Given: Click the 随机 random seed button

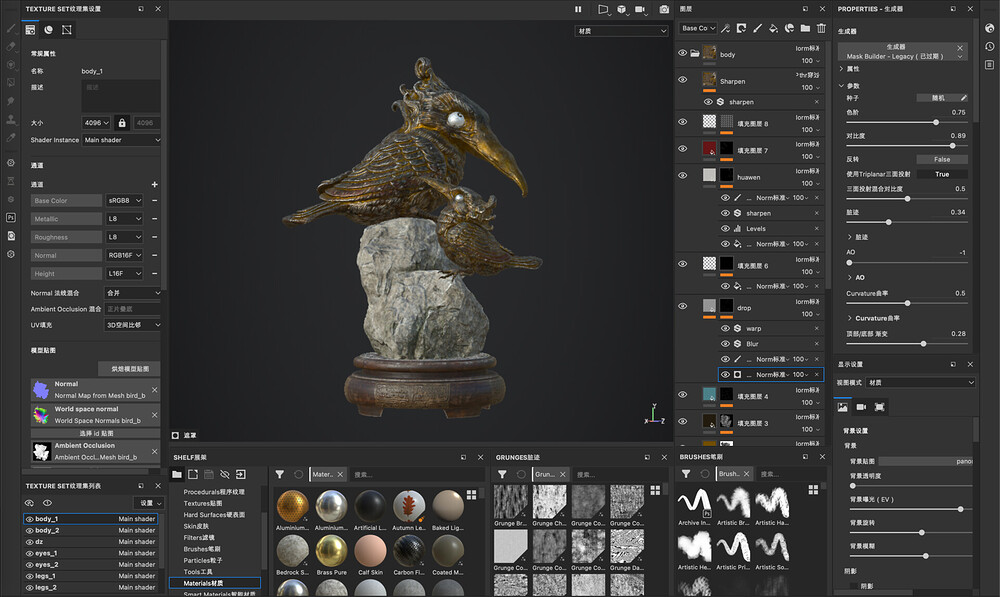Looking at the screenshot, I should (938, 98).
